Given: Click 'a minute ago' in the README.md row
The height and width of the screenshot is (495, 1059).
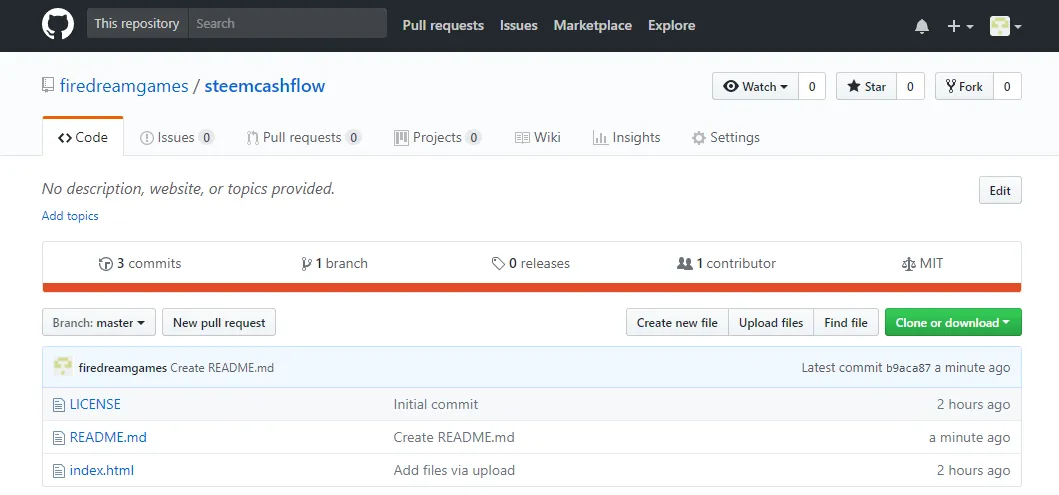Looking at the screenshot, I should pyautogui.click(x=969, y=438).
